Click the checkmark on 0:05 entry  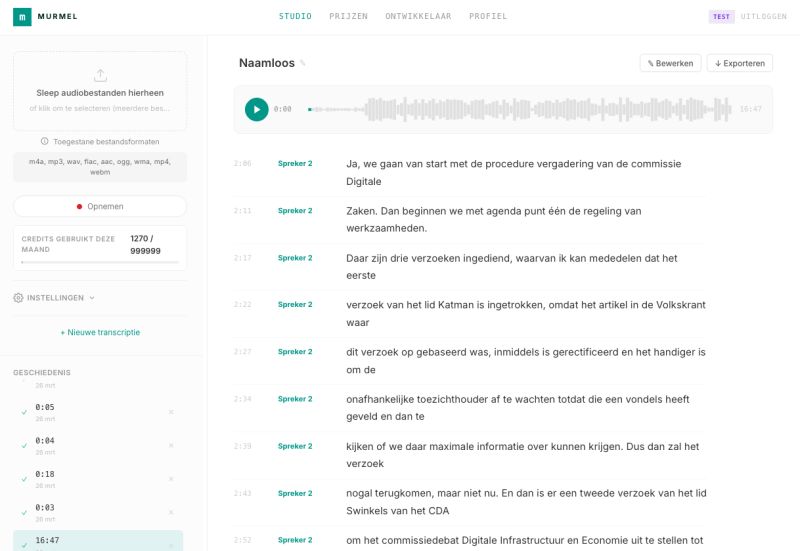coord(24,412)
